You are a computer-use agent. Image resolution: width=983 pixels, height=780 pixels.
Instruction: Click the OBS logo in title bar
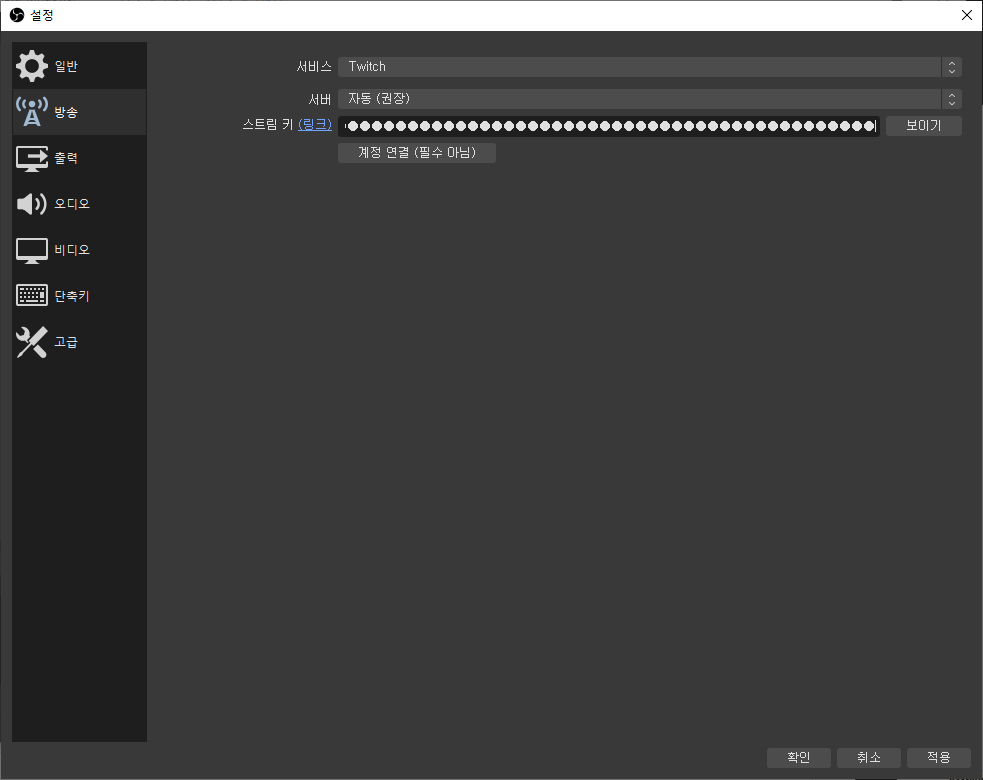click(x=17, y=15)
